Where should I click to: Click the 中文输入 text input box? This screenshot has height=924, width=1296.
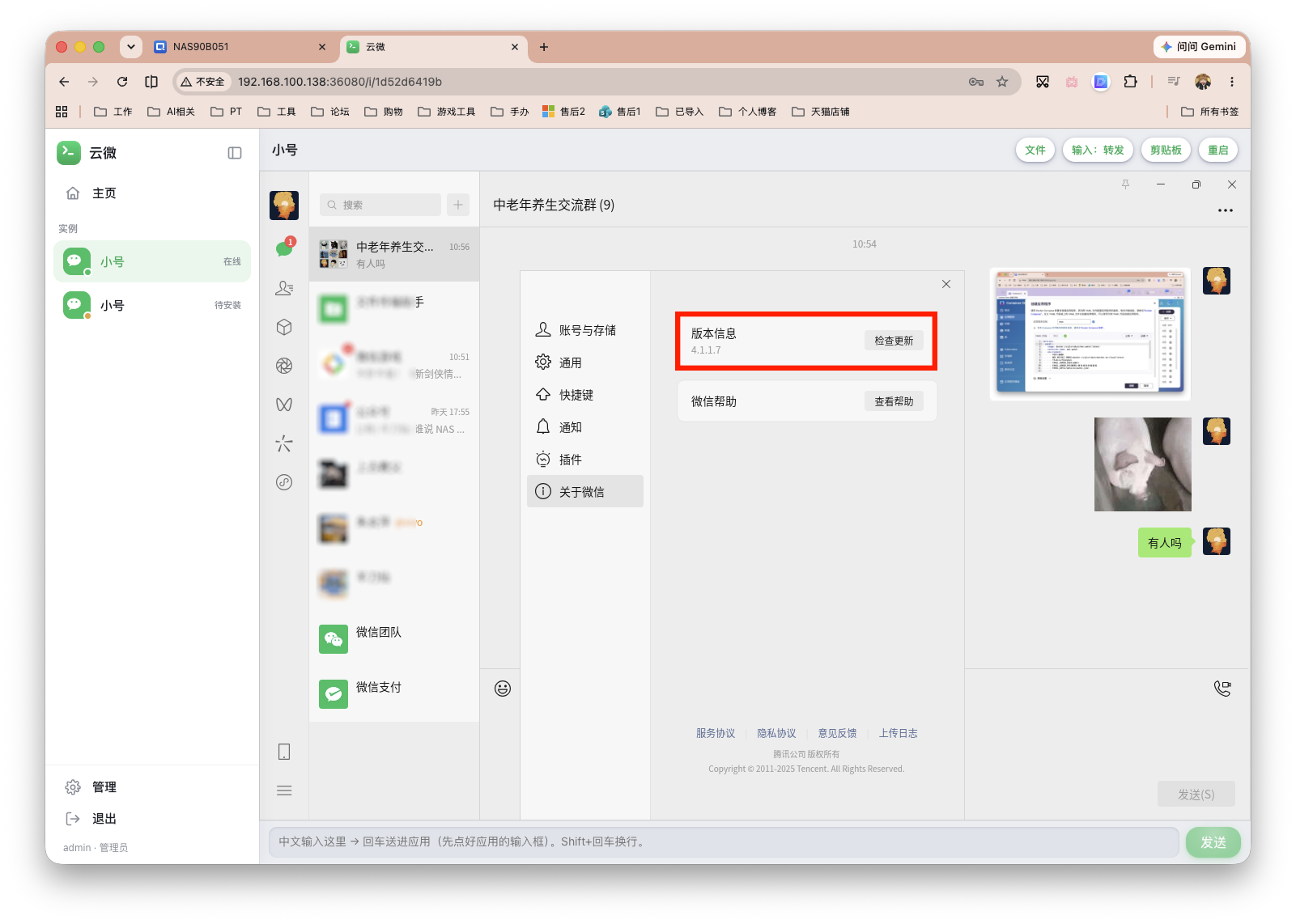click(x=724, y=842)
